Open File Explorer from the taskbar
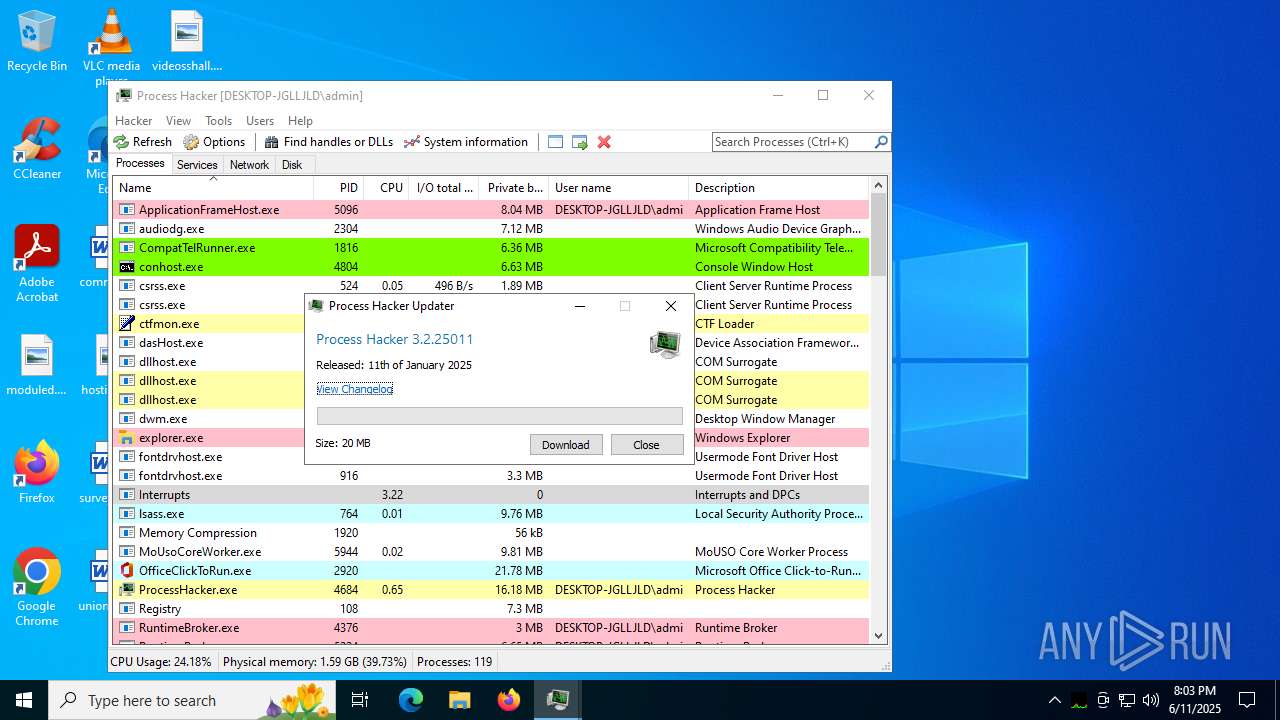This screenshot has height=720, width=1280. tap(460, 700)
